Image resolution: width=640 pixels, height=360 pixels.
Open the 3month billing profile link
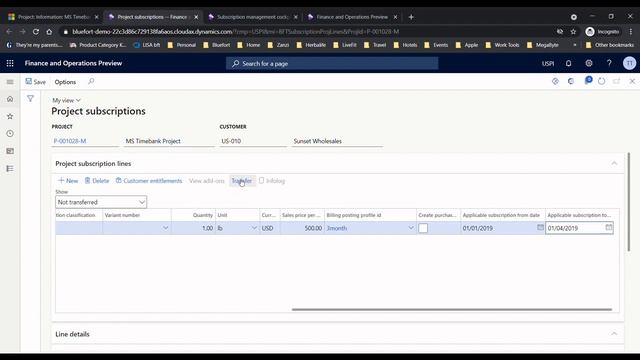tap(337, 228)
